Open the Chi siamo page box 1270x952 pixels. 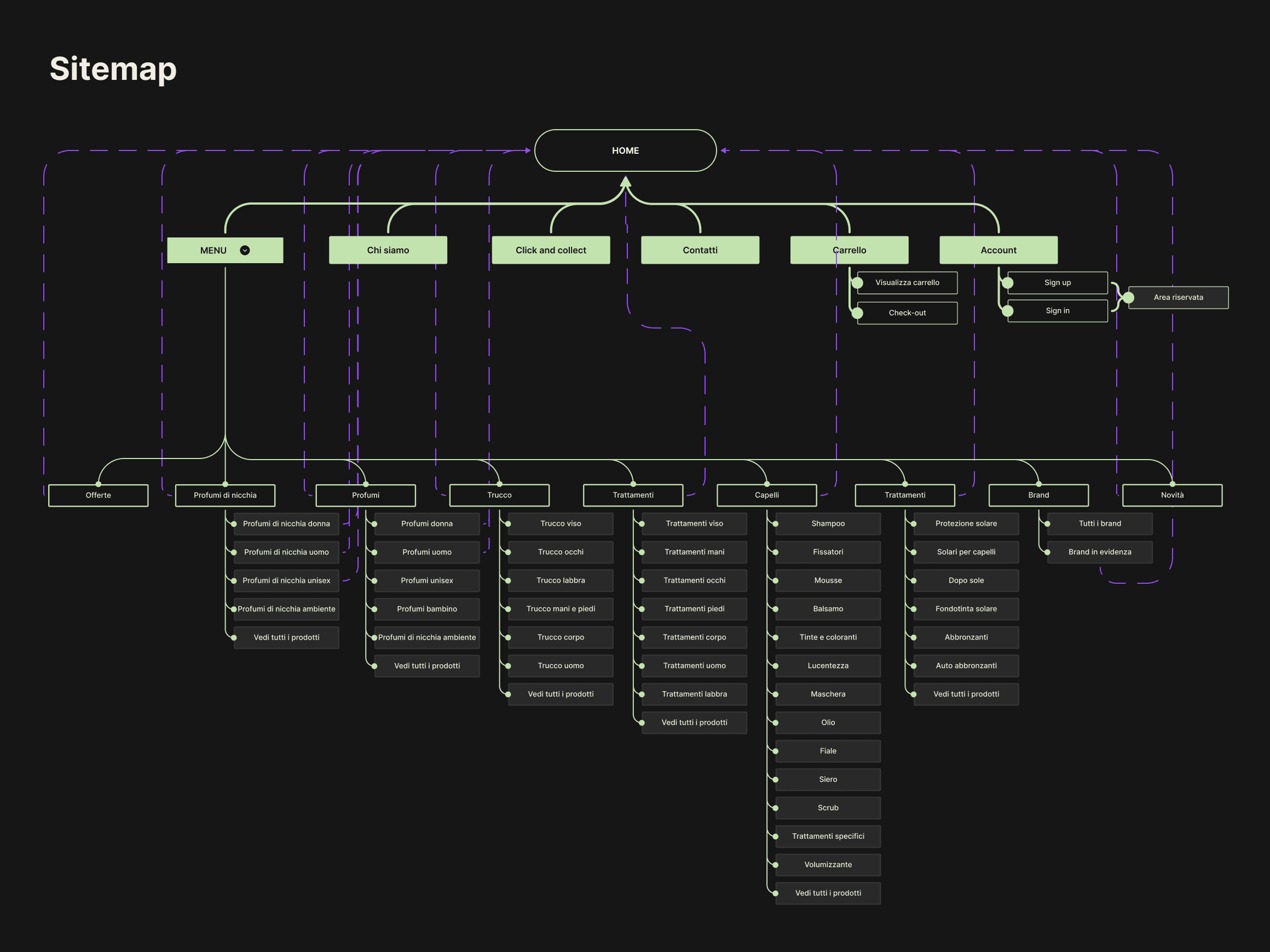click(388, 250)
